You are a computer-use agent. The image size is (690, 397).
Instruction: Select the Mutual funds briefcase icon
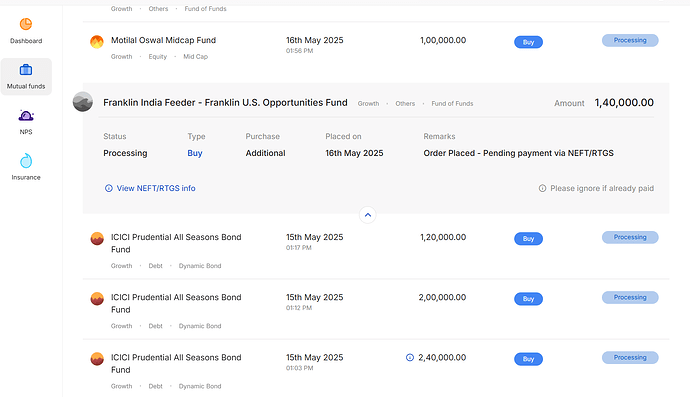[26, 70]
